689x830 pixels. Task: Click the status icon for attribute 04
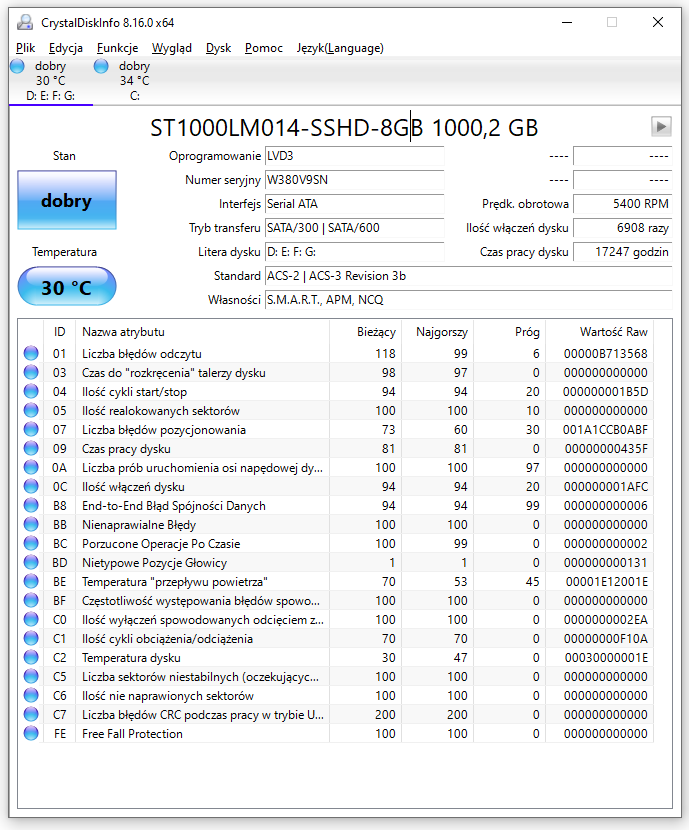31,391
